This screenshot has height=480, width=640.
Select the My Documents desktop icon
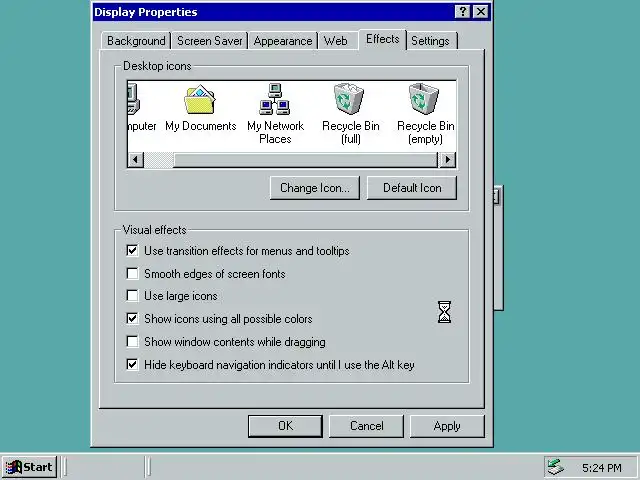click(200, 108)
